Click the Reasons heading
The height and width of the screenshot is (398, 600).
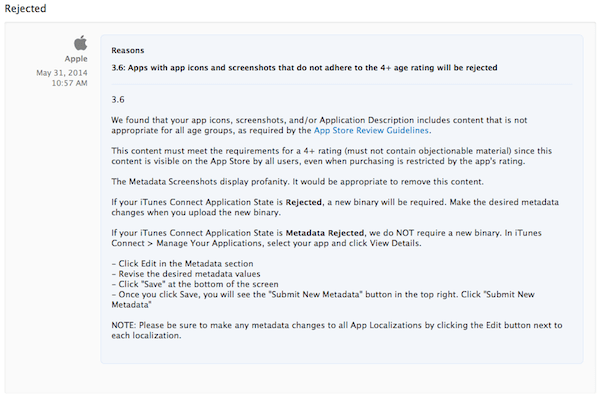click(x=127, y=51)
